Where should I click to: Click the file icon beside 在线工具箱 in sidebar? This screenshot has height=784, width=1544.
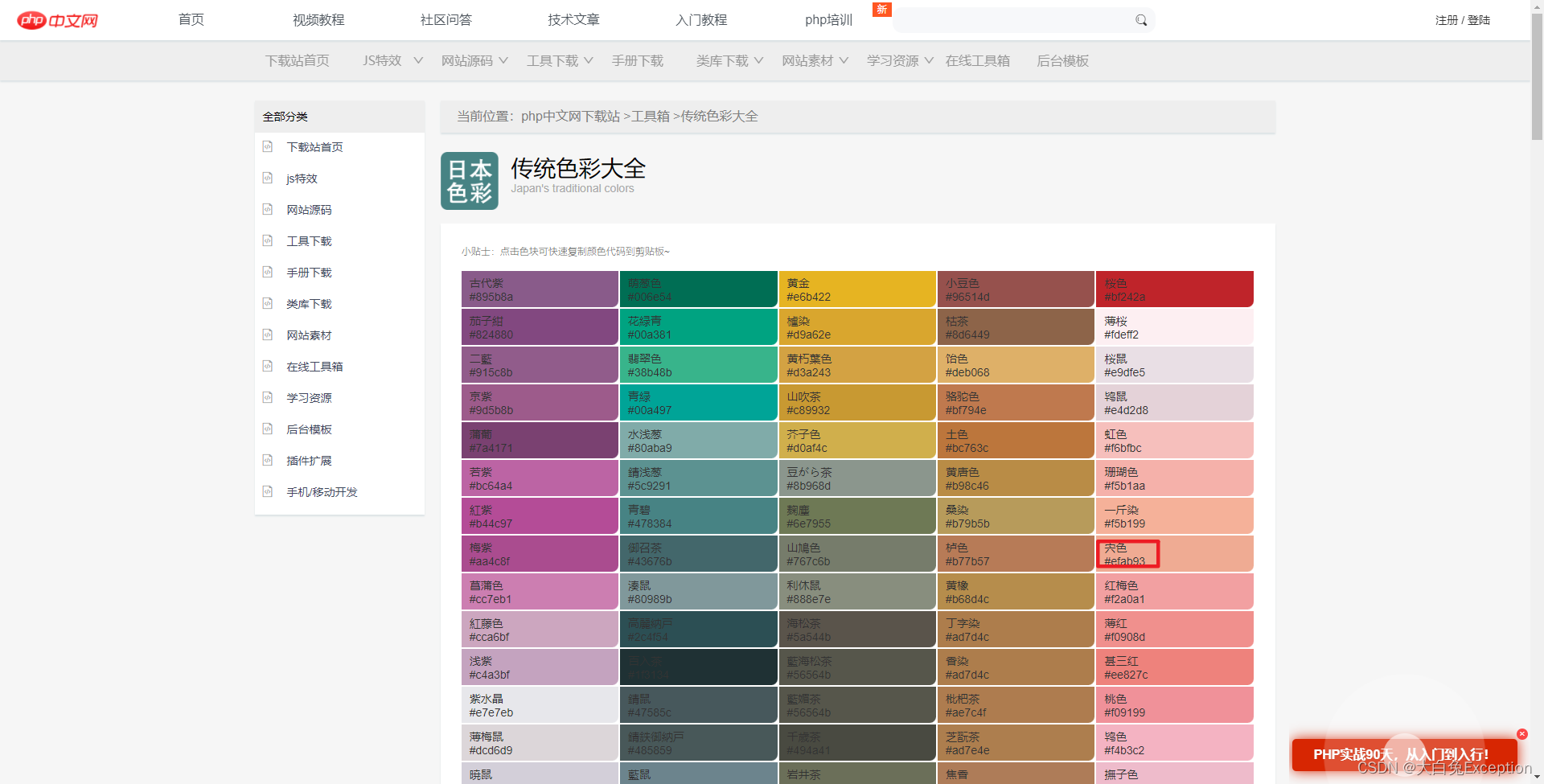coord(268,366)
